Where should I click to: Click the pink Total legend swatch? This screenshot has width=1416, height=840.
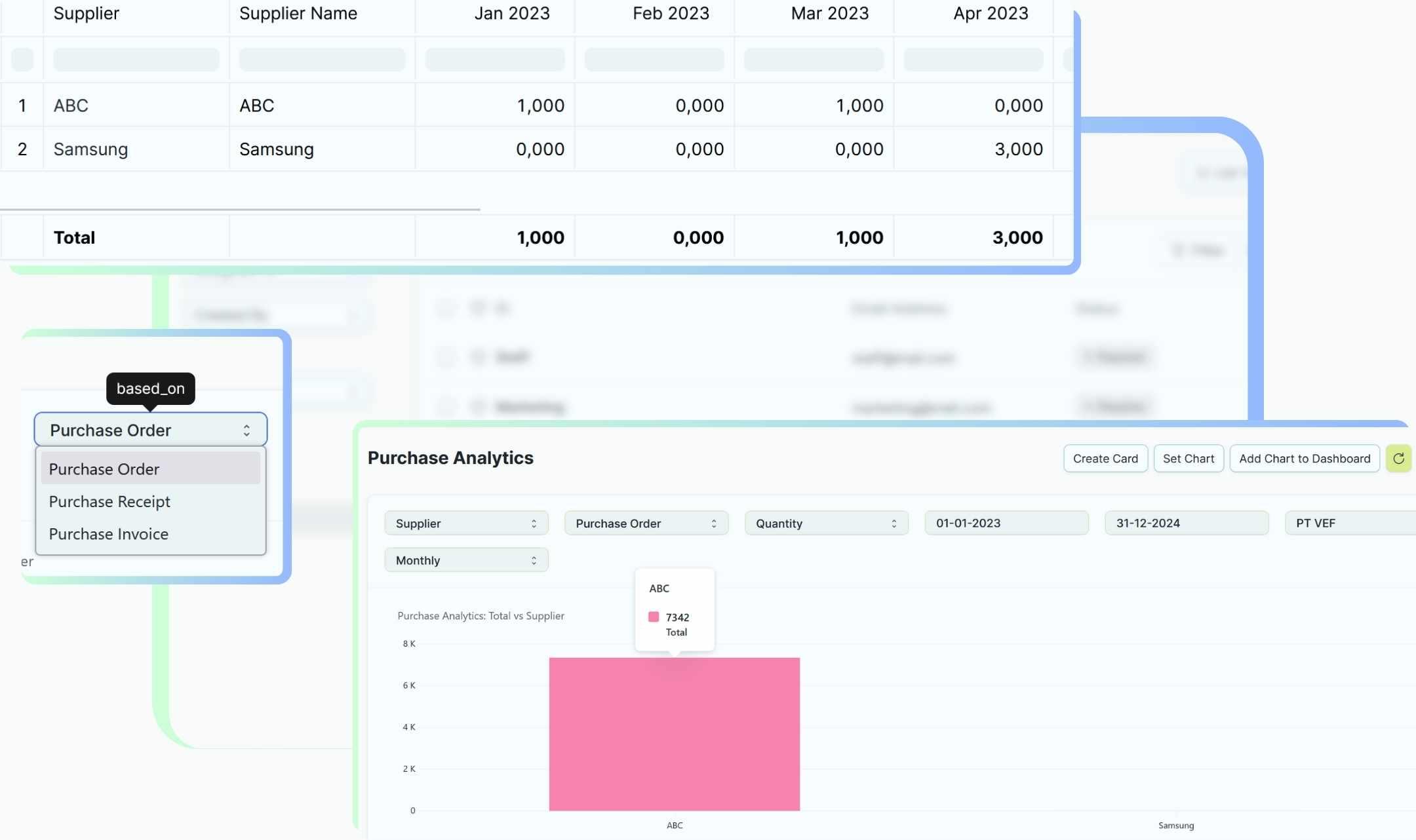(x=654, y=617)
